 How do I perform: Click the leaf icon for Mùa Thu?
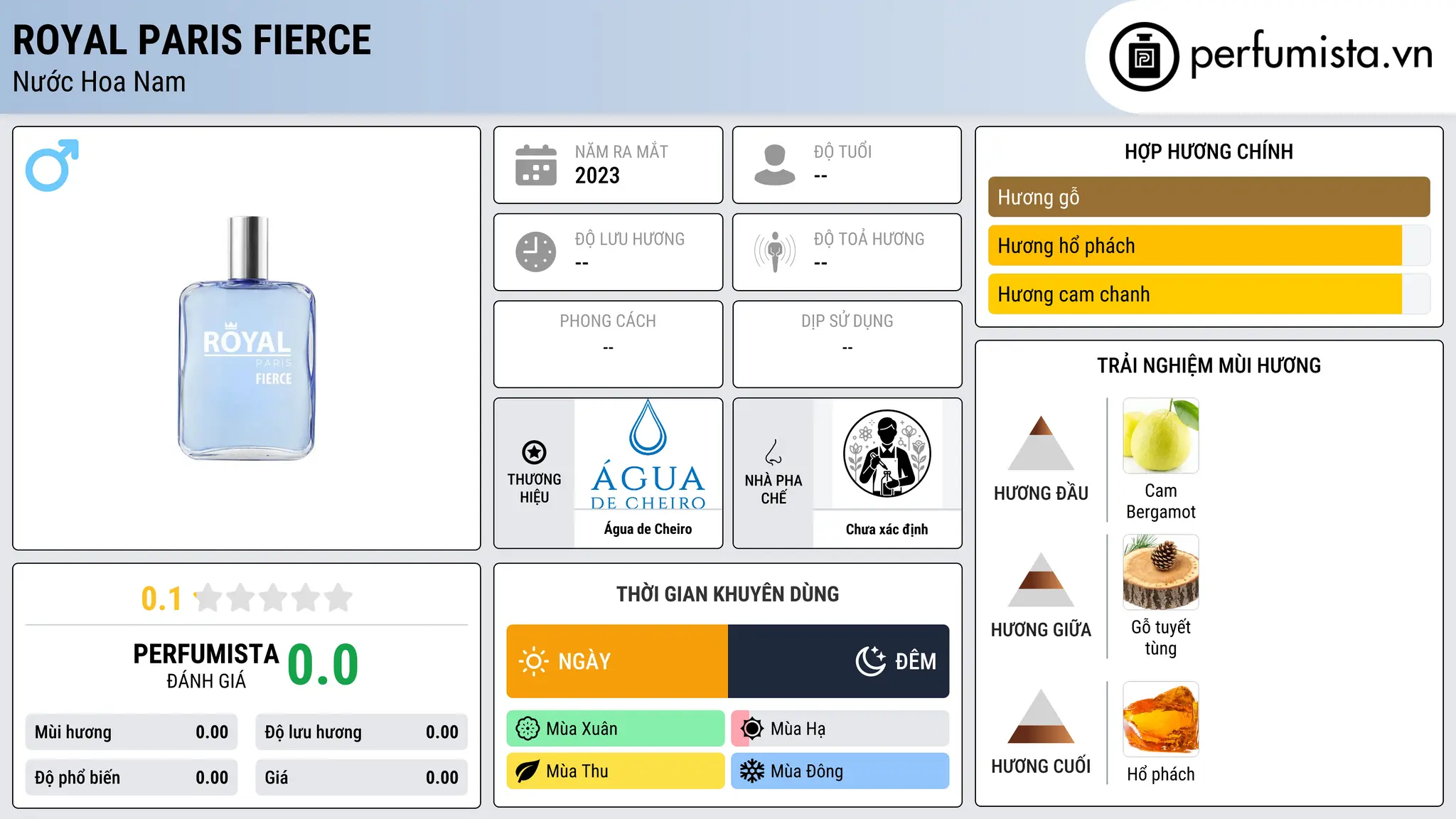click(528, 771)
